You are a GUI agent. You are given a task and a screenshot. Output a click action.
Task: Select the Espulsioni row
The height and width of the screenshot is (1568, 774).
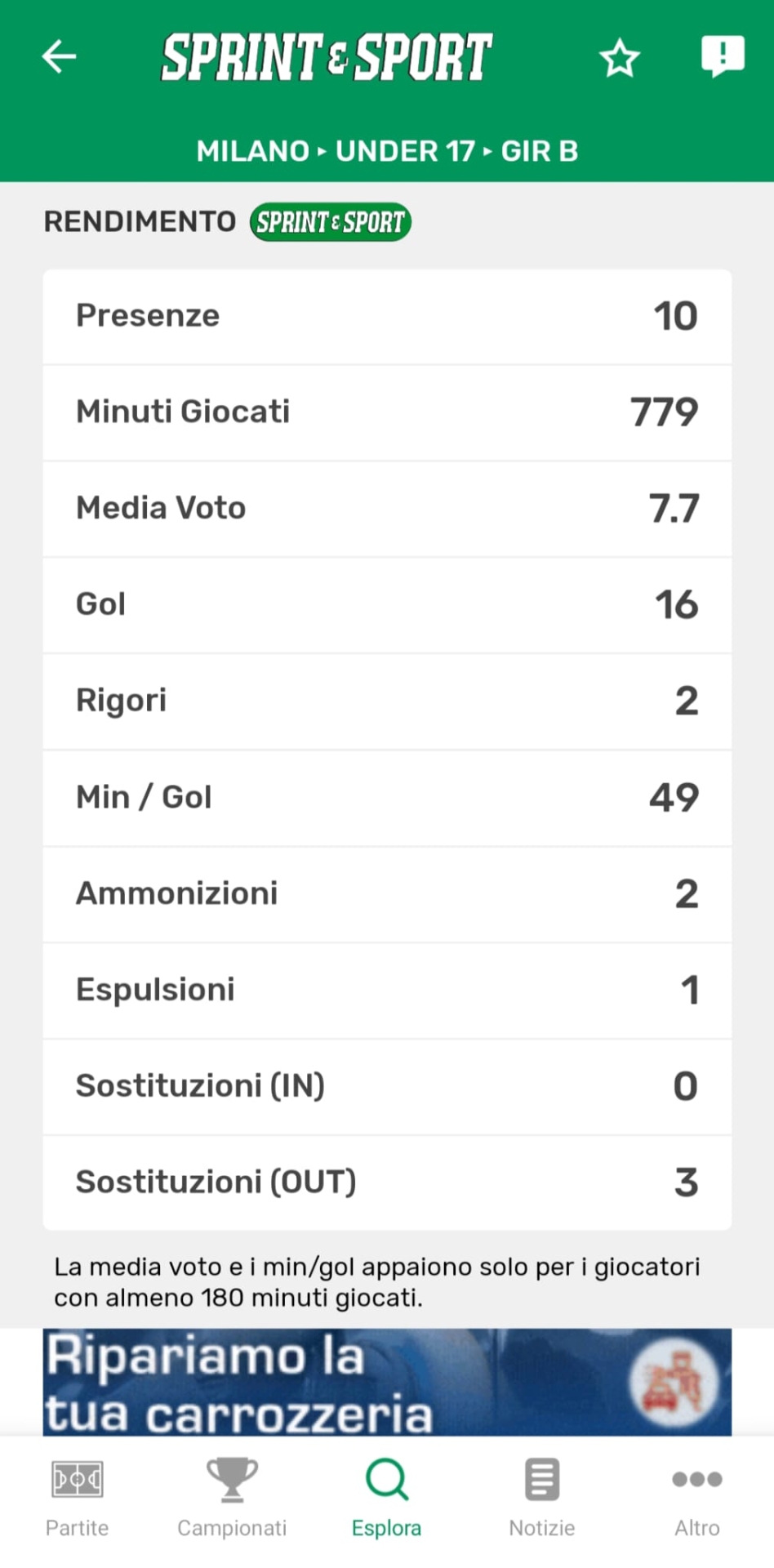pos(387,990)
